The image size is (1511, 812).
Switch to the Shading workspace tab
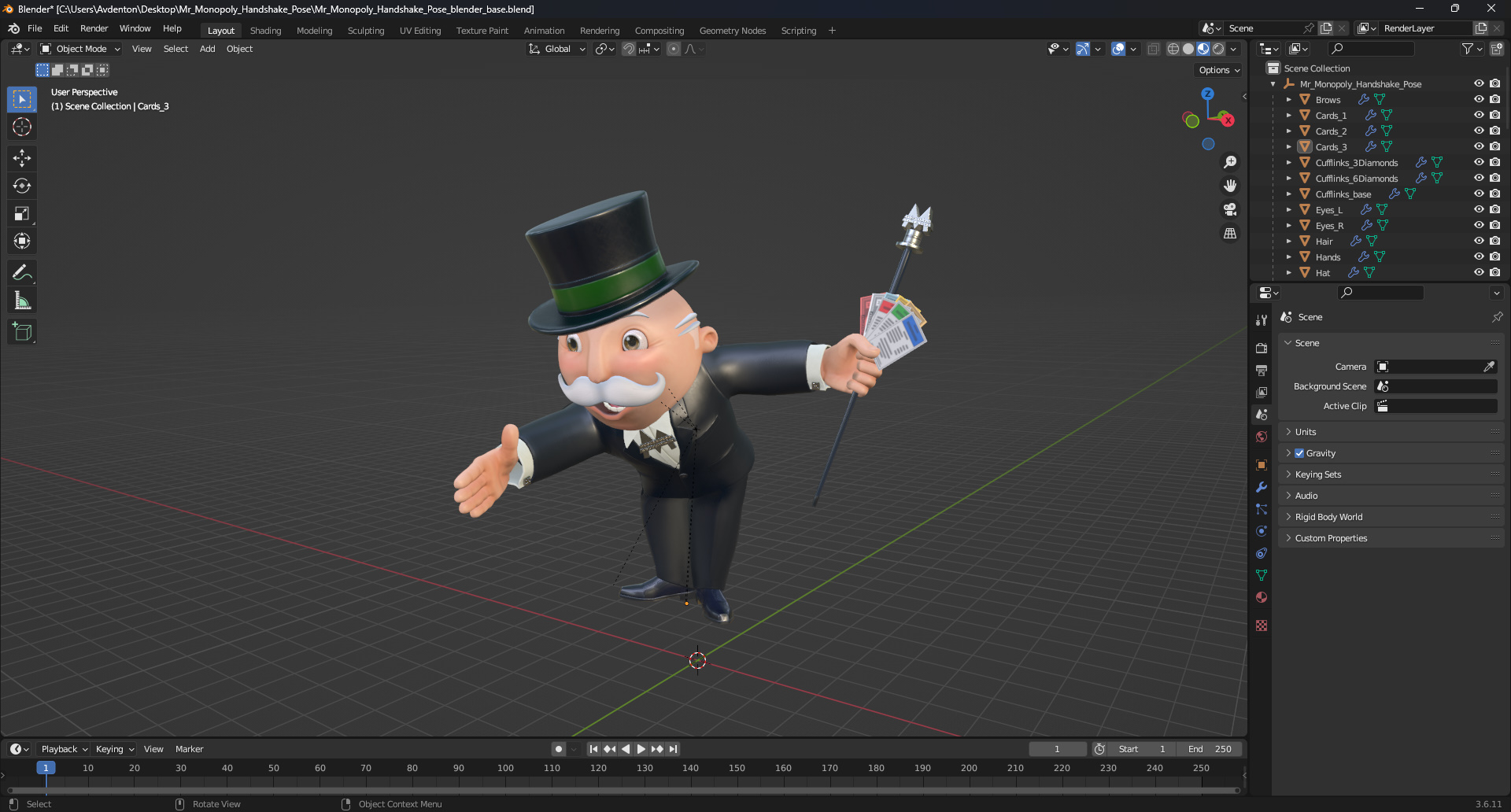[265, 31]
